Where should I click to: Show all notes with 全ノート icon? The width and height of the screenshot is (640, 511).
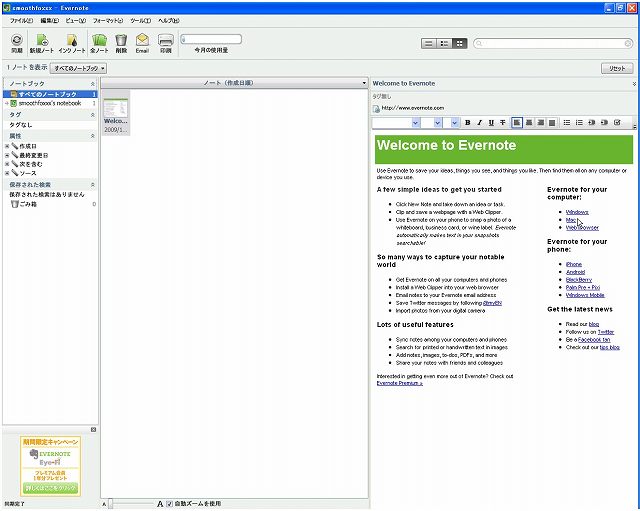point(99,43)
